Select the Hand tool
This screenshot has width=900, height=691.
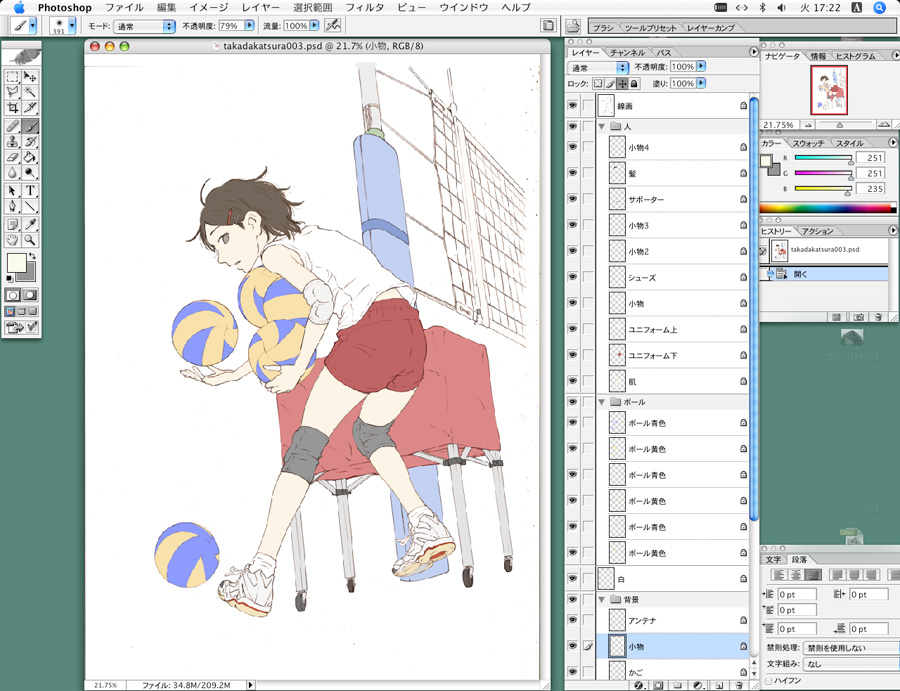click(13, 240)
